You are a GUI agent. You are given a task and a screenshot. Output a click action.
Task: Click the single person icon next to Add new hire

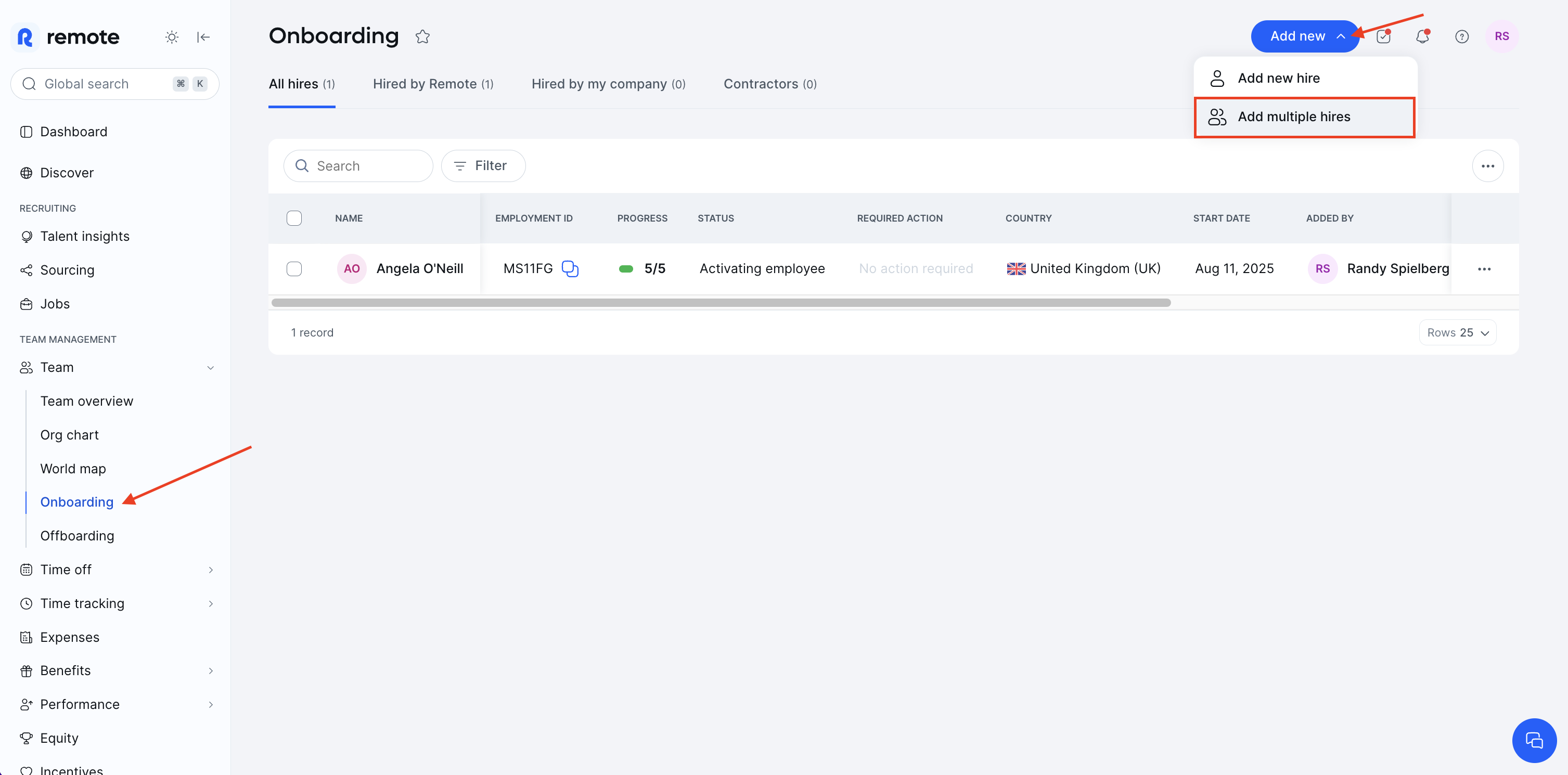[x=1217, y=78]
